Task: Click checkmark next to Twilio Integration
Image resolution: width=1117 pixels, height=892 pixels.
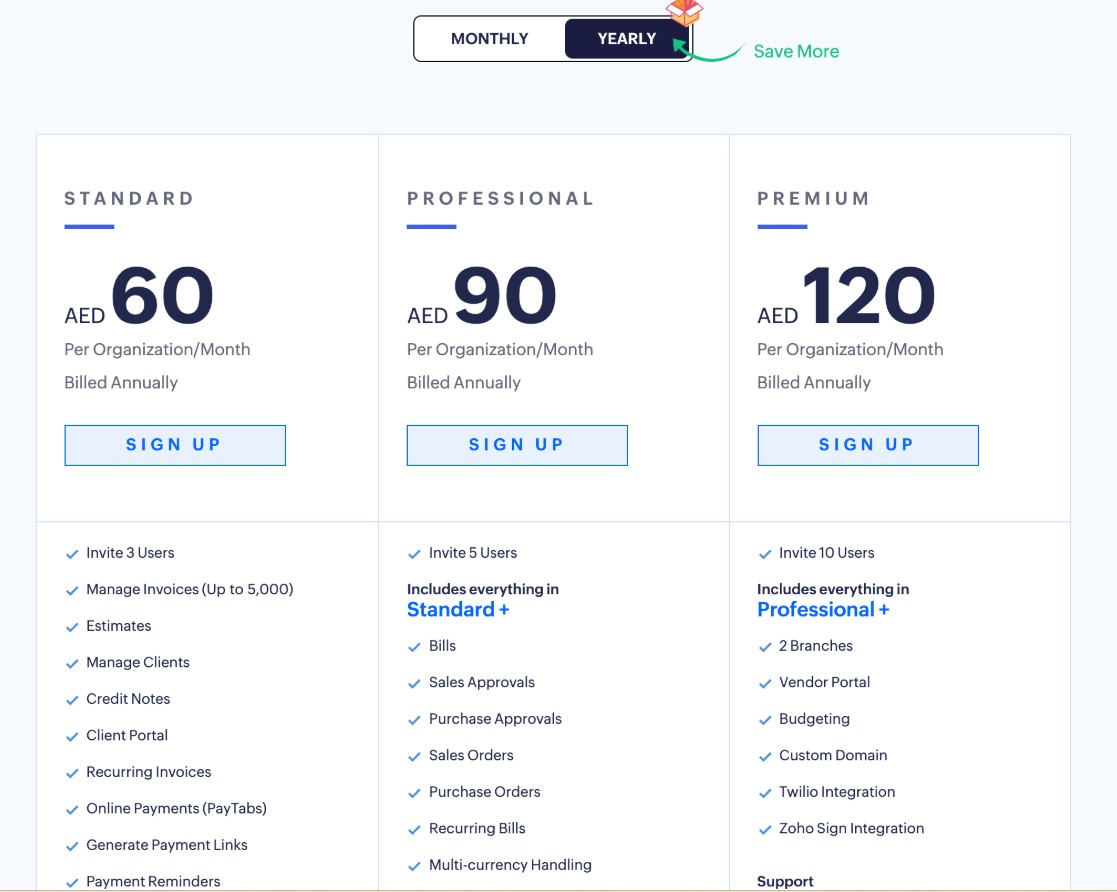Action: (x=765, y=793)
